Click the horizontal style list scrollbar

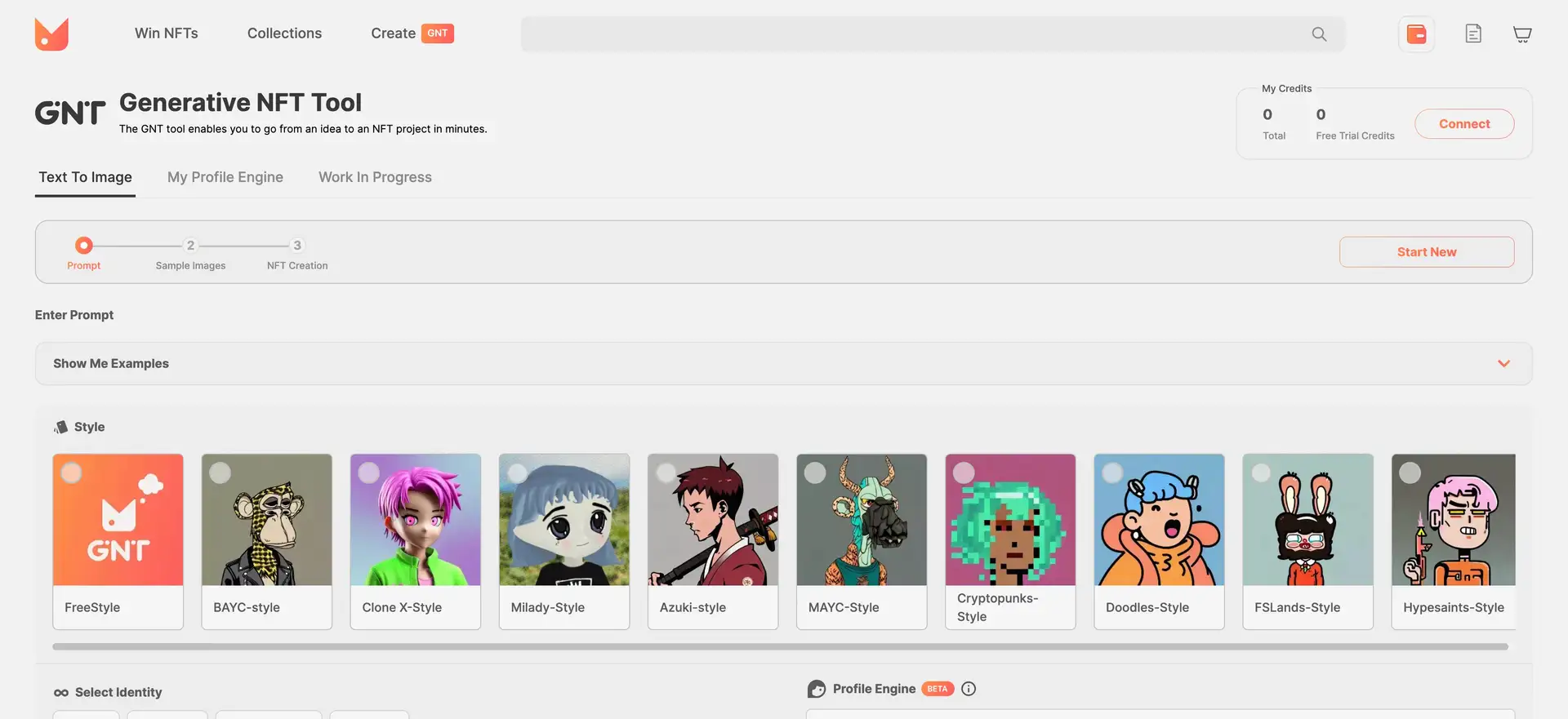780,646
